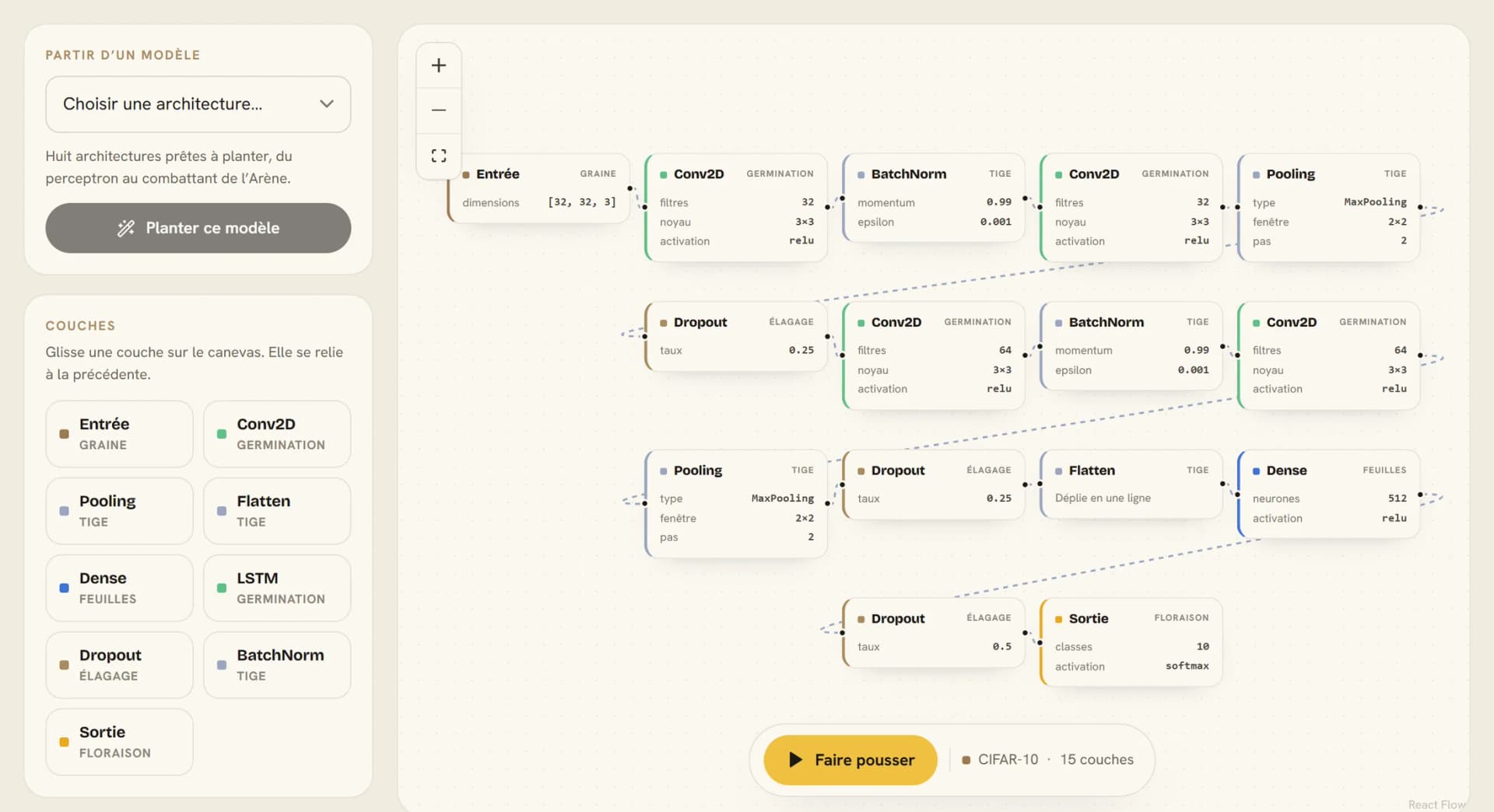Click the Sortie node's input handle

[1040, 642]
